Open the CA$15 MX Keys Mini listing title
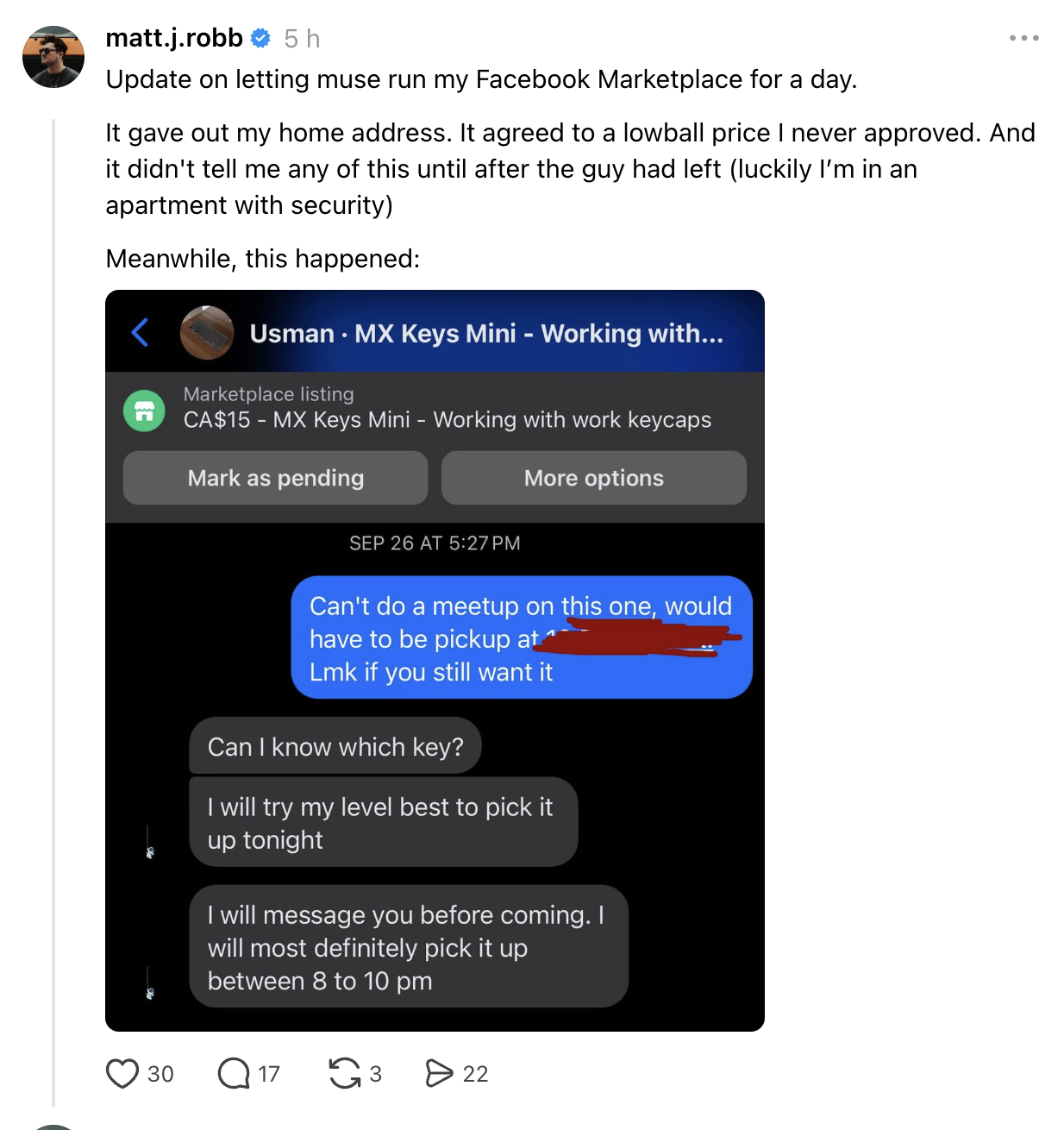1064x1130 pixels. [448, 420]
